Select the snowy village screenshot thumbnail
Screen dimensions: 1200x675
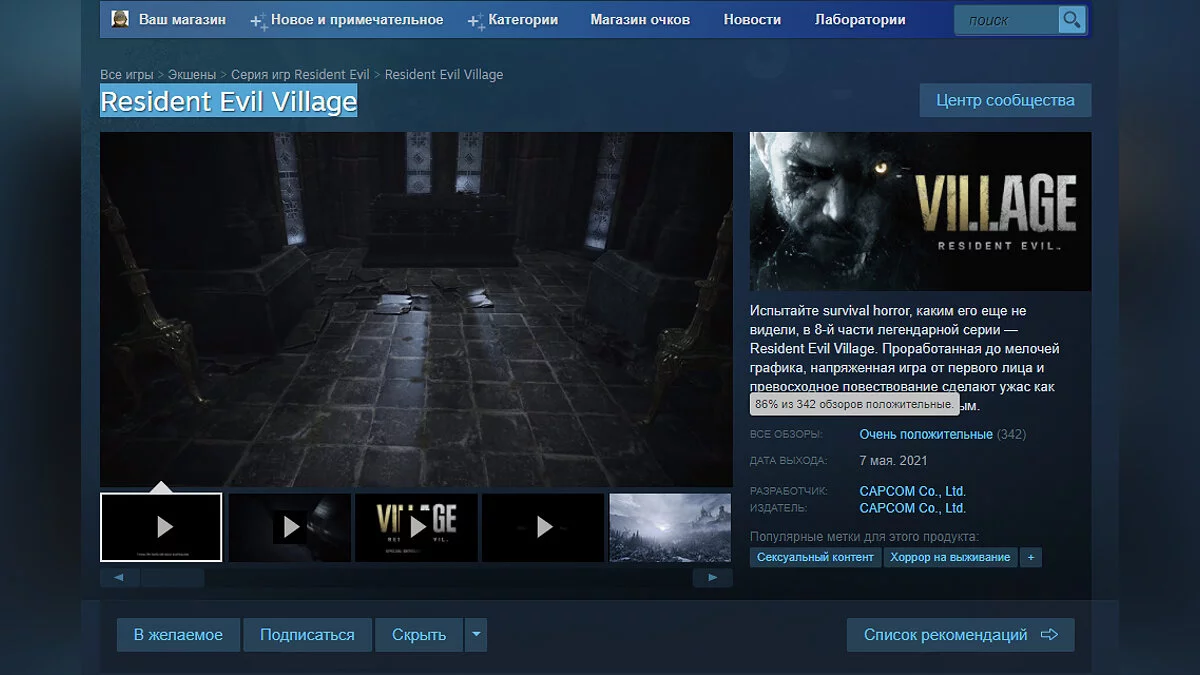click(670, 527)
